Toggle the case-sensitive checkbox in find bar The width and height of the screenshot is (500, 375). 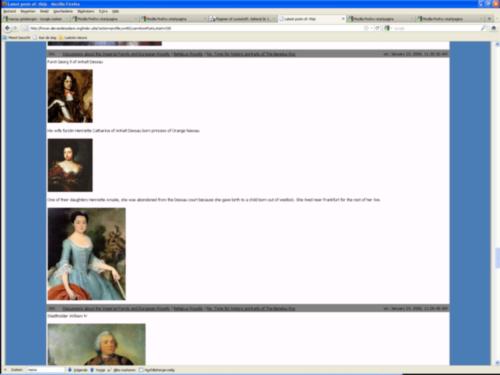coord(141,370)
